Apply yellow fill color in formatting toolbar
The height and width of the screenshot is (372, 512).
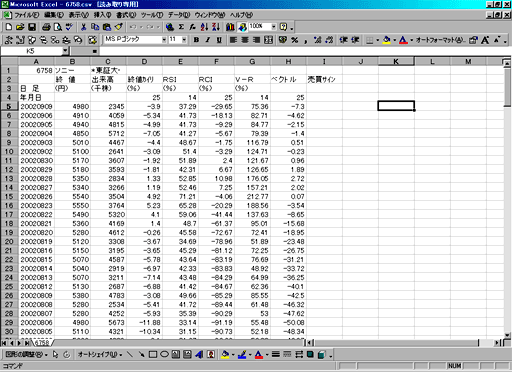click(387, 40)
